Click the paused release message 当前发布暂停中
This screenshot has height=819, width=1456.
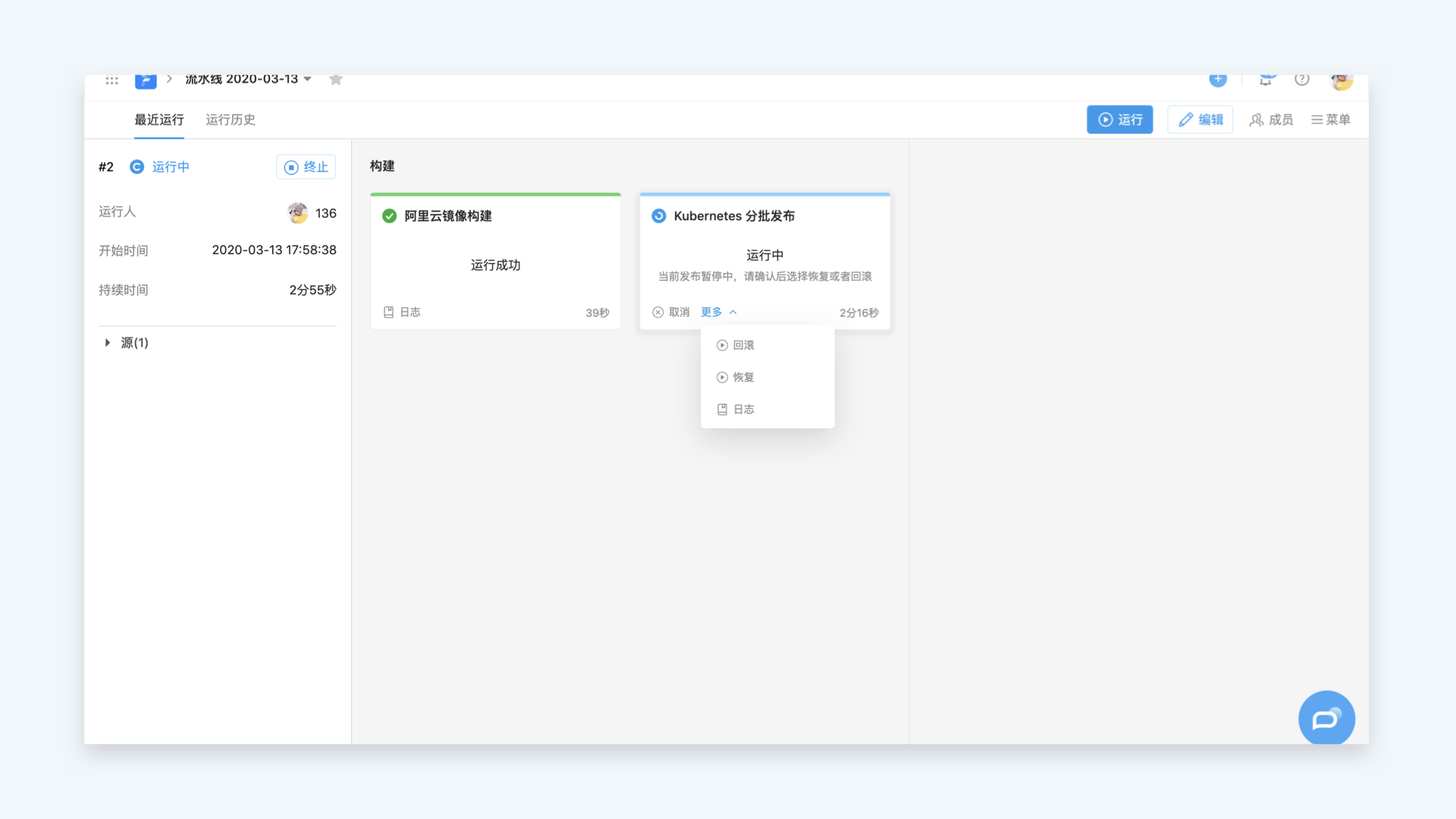(x=765, y=277)
